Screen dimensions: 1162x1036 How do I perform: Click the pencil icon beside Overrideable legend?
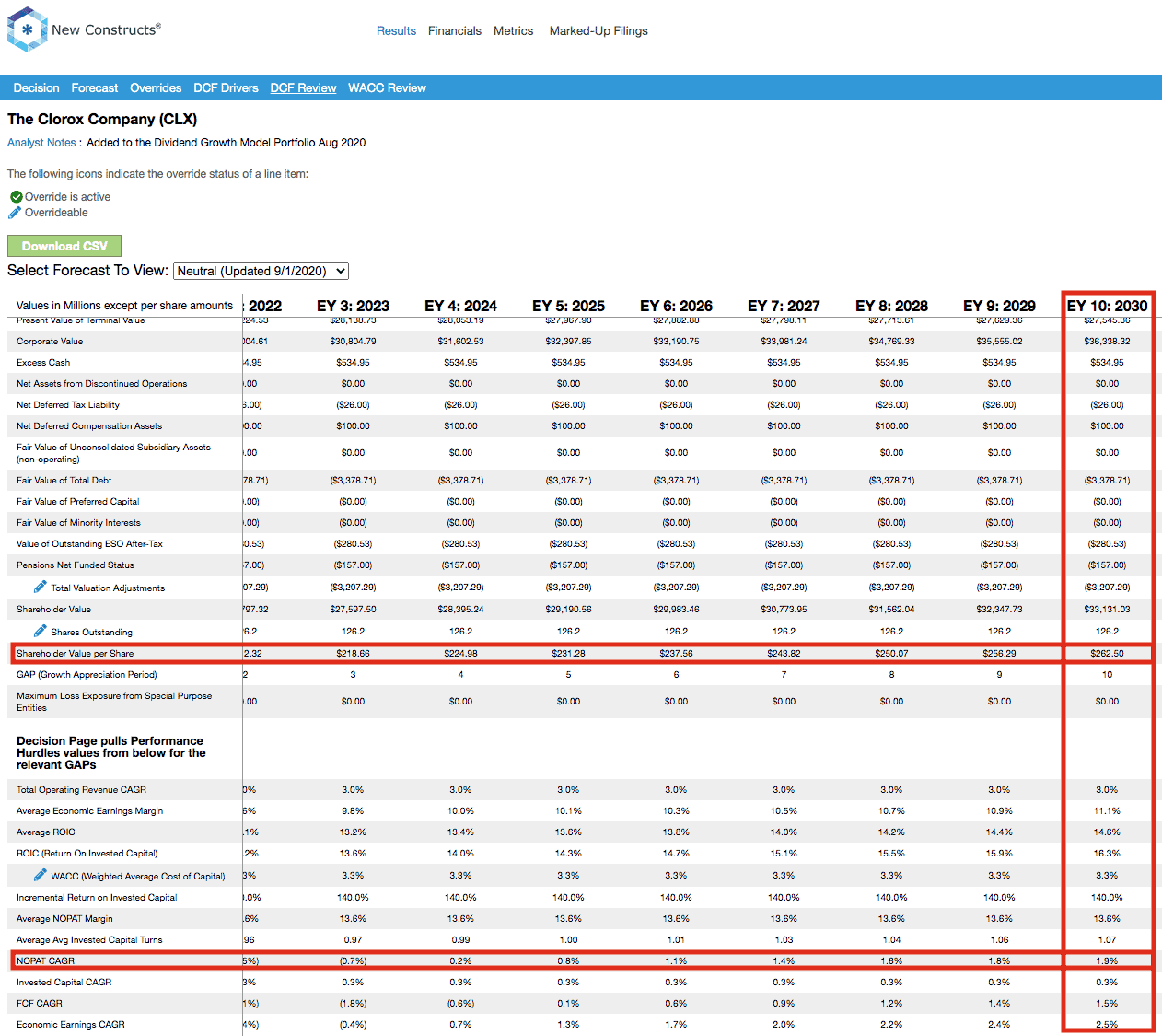15,213
